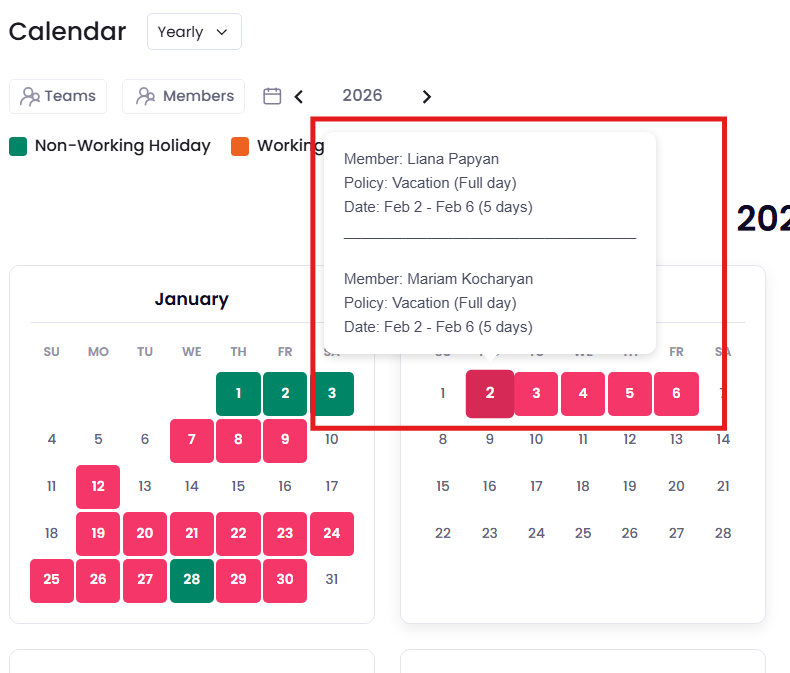
Task: Click the calendar date picker icon
Action: click(272, 96)
